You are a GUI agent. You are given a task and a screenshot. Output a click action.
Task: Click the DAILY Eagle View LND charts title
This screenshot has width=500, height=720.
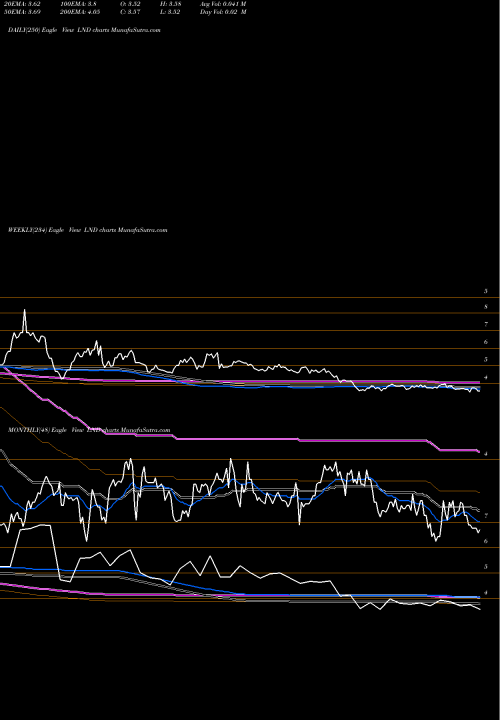pyautogui.click(x=84, y=30)
